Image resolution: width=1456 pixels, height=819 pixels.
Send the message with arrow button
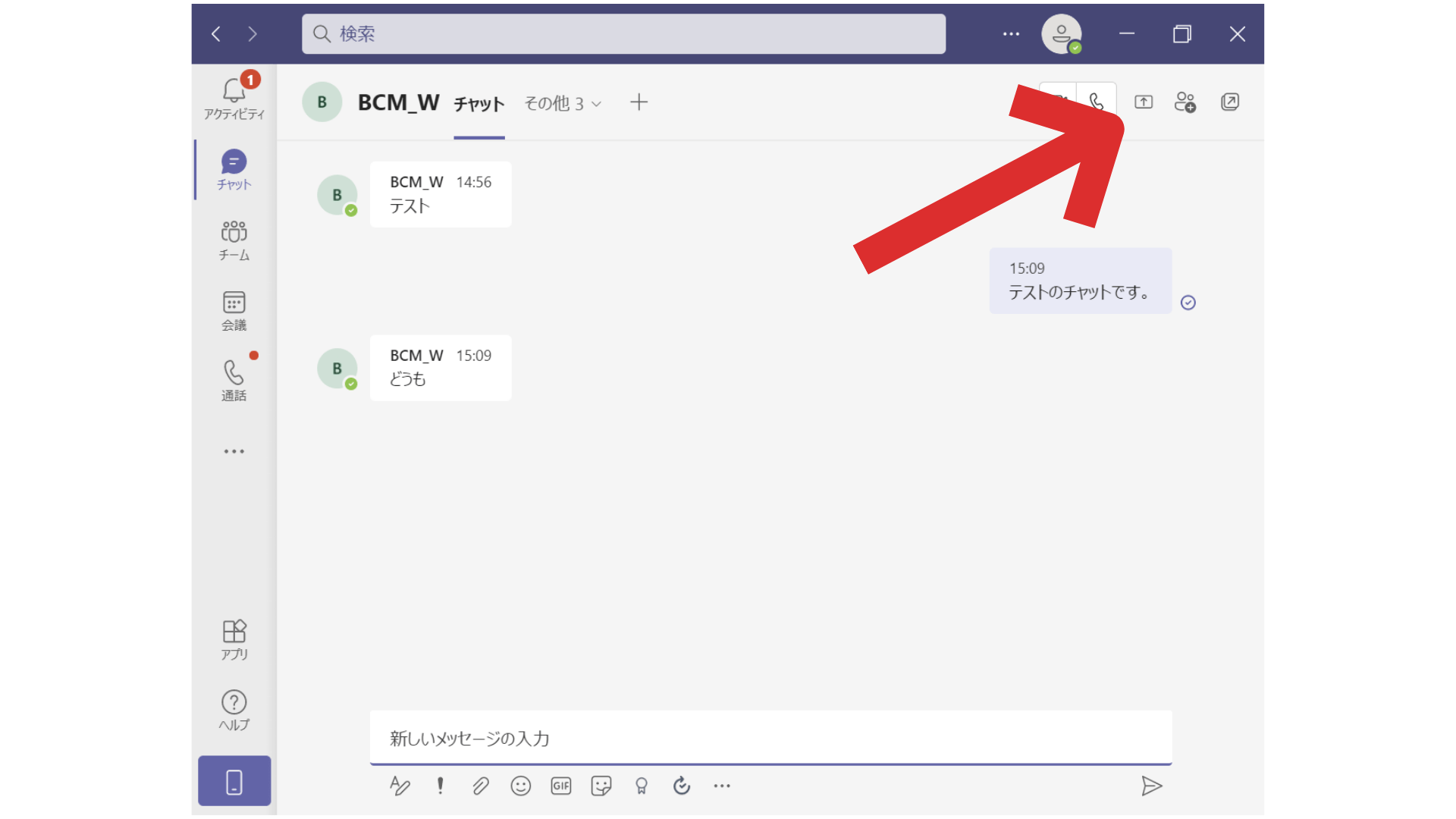1151,786
